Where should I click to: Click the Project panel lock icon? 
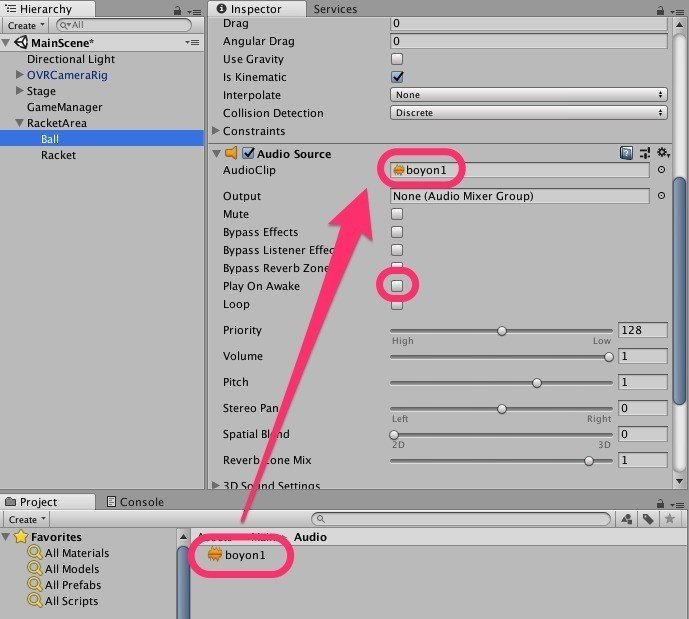tap(660, 503)
